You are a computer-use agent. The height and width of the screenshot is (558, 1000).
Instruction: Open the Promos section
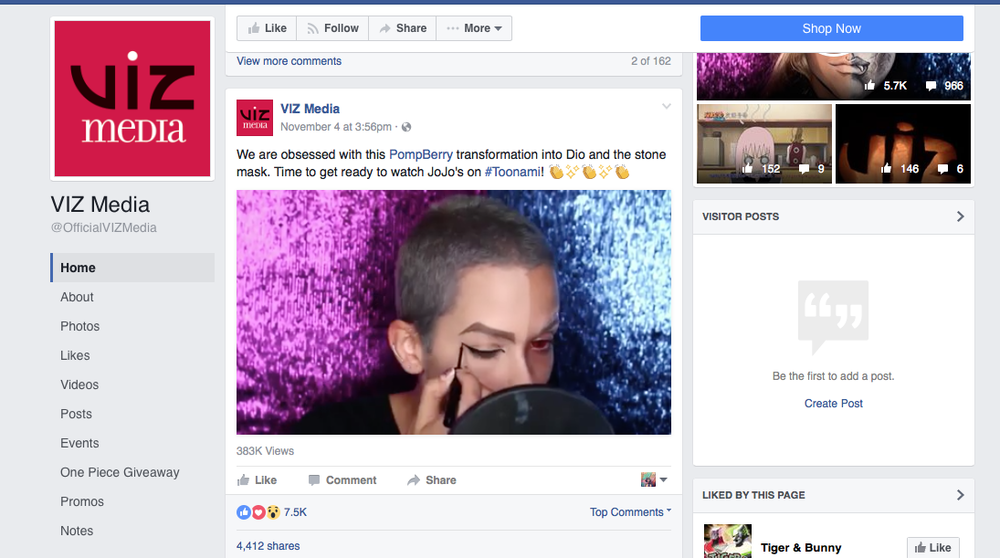point(82,502)
